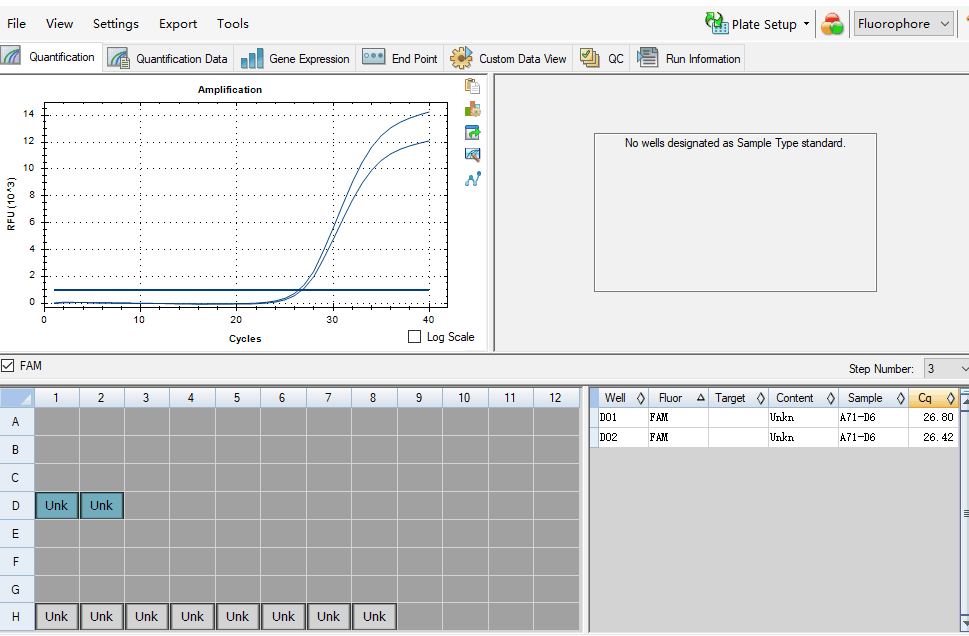Select the D02 well row in table
This screenshot has width=969, height=636.
tap(774, 437)
